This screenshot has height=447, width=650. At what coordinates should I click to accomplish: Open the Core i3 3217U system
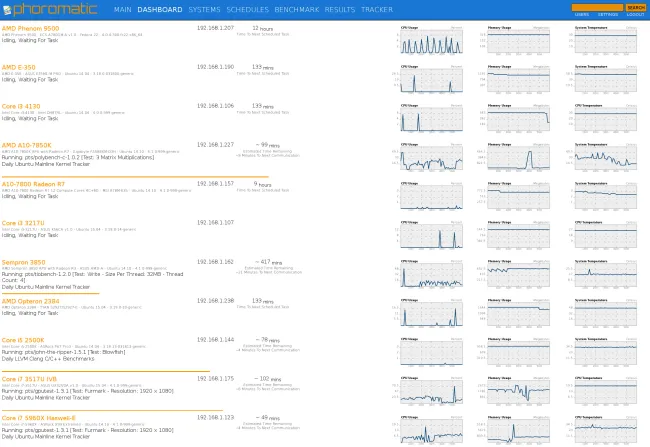tap(23, 223)
